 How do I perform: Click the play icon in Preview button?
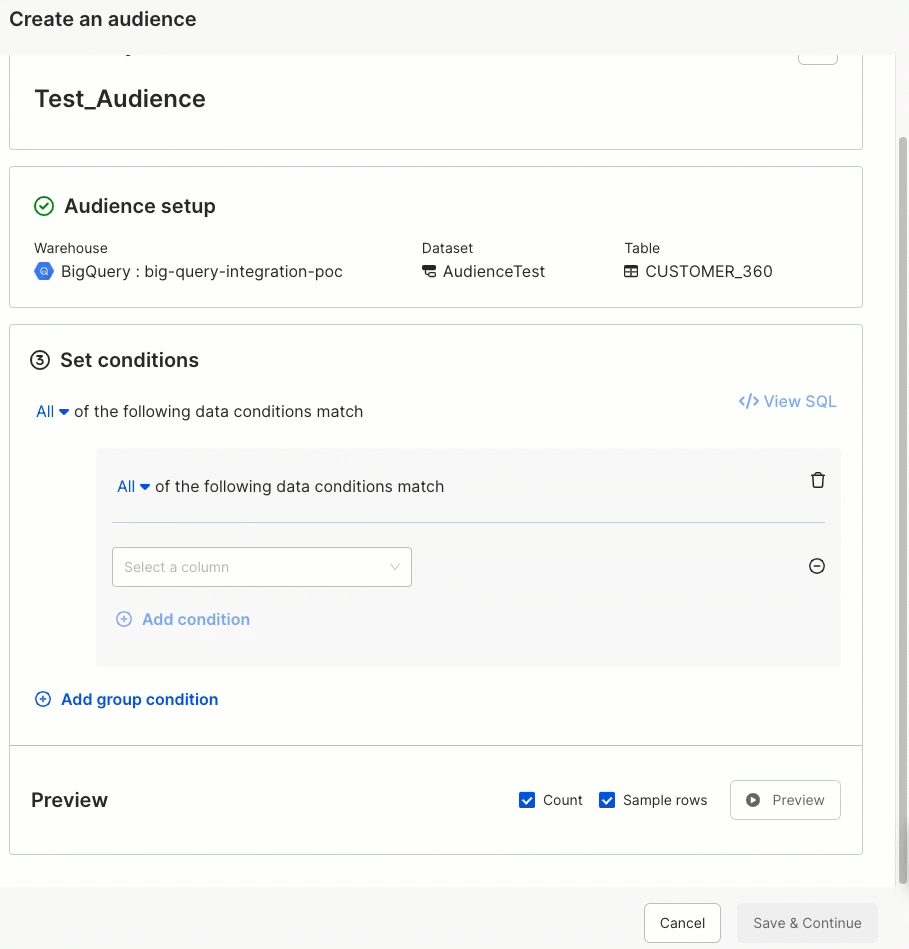click(x=753, y=800)
